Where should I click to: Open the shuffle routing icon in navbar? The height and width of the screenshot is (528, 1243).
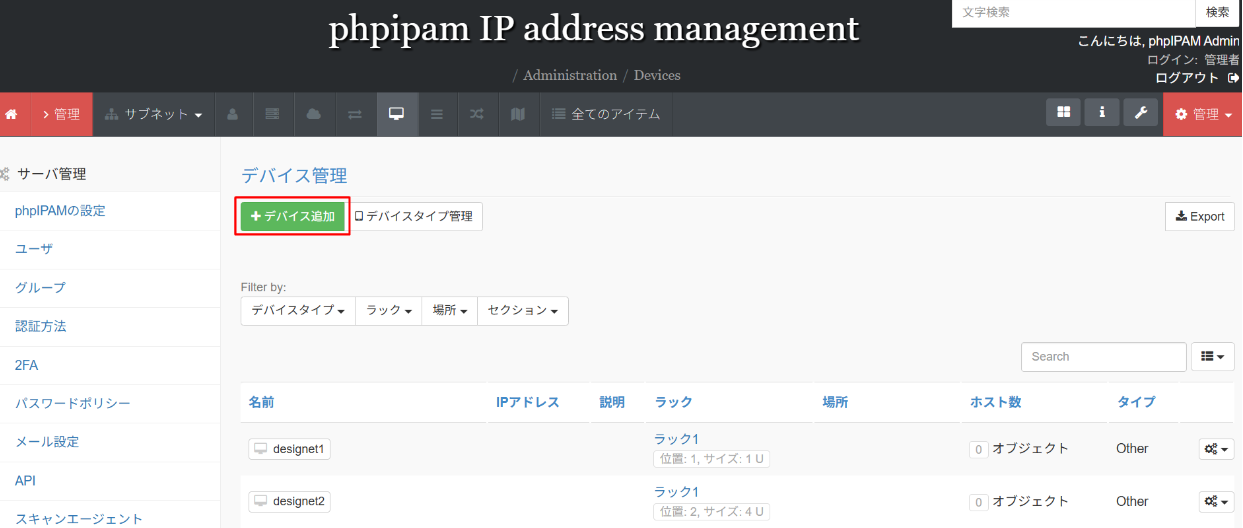tap(478, 114)
